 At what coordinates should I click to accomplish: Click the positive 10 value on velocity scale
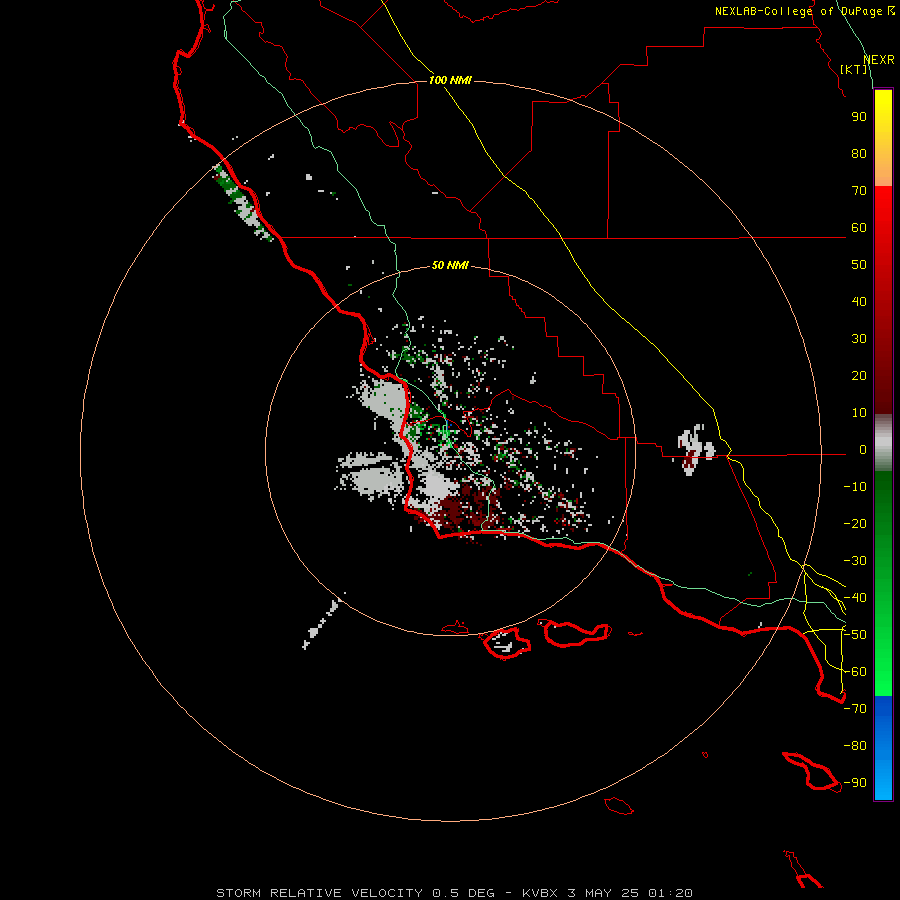click(x=859, y=413)
